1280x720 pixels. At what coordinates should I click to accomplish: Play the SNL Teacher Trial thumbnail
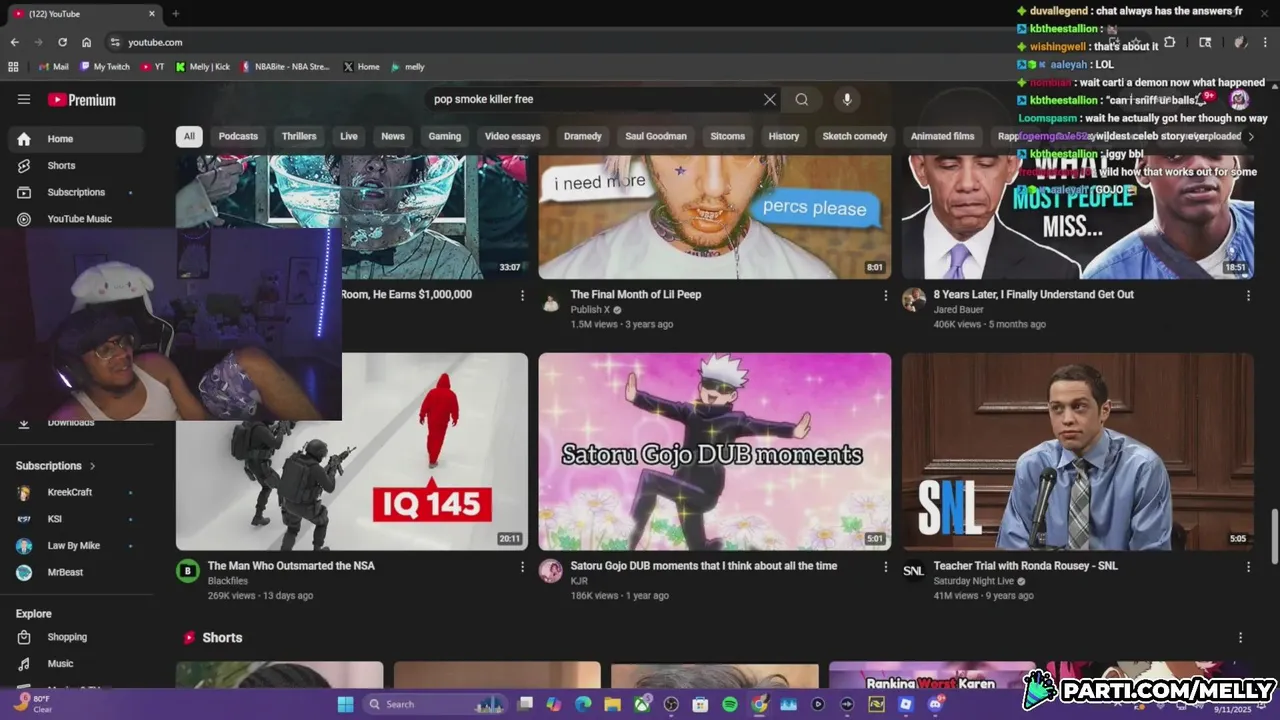(x=1078, y=451)
